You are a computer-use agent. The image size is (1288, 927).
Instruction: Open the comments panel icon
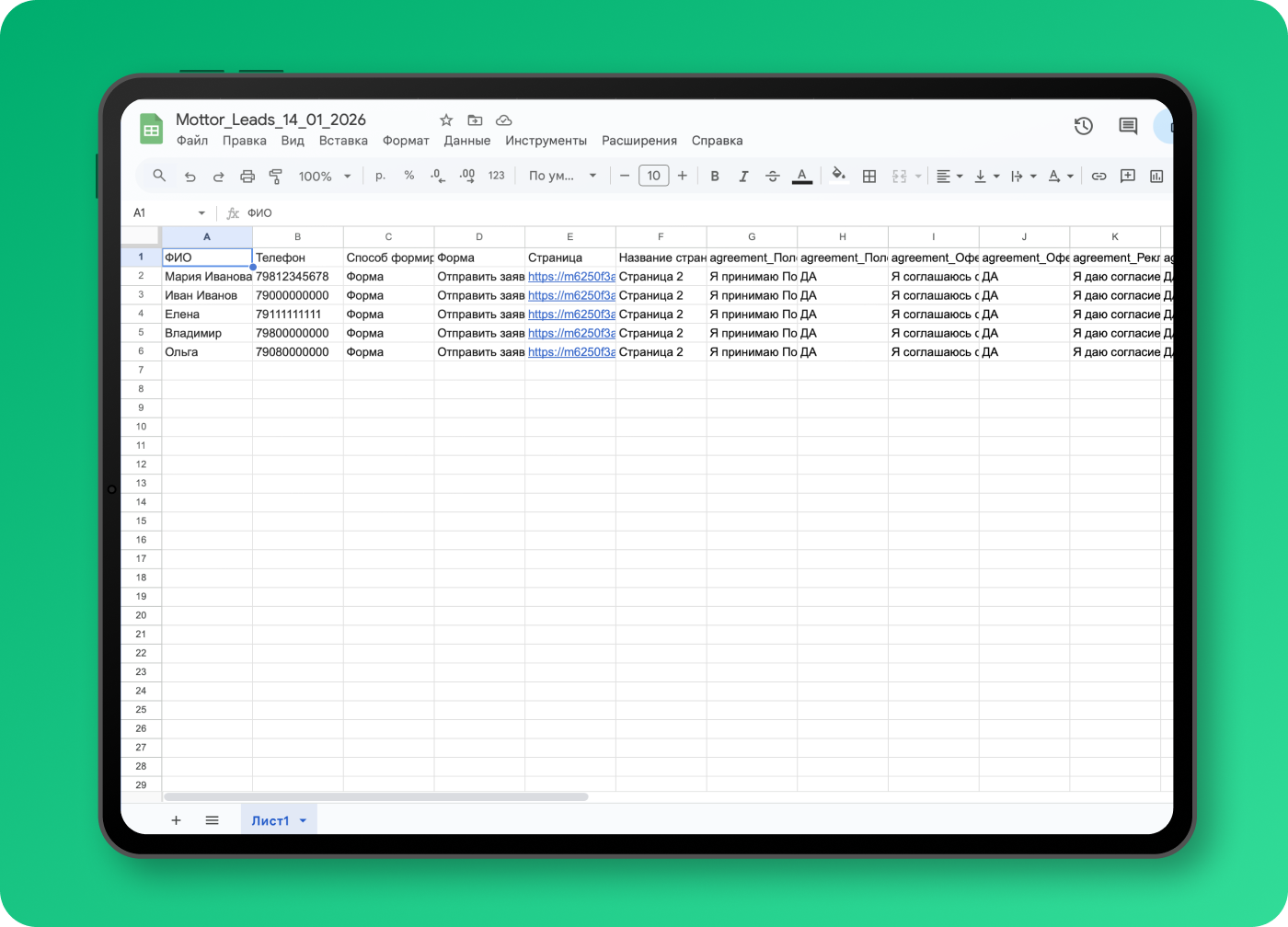pyautogui.click(x=1128, y=126)
